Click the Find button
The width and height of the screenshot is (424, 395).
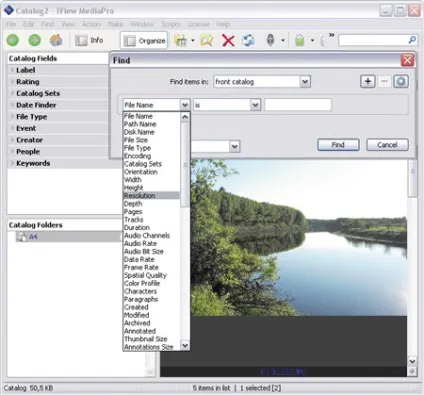tap(338, 145)
